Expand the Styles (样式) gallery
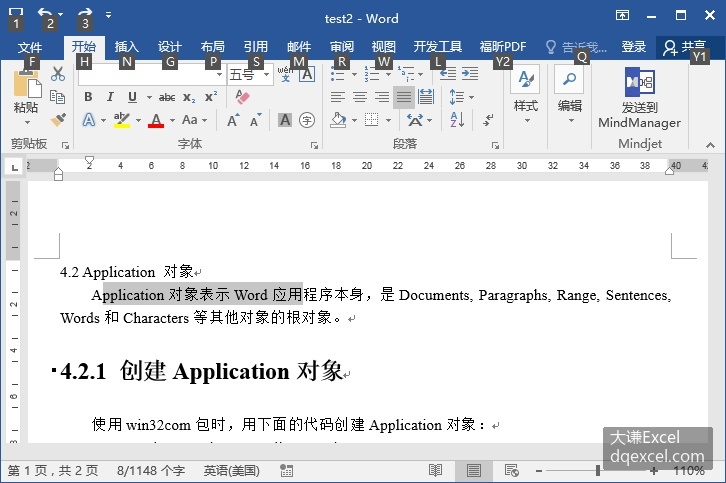The height and width of the screenshot is (483, 726). 526,96
